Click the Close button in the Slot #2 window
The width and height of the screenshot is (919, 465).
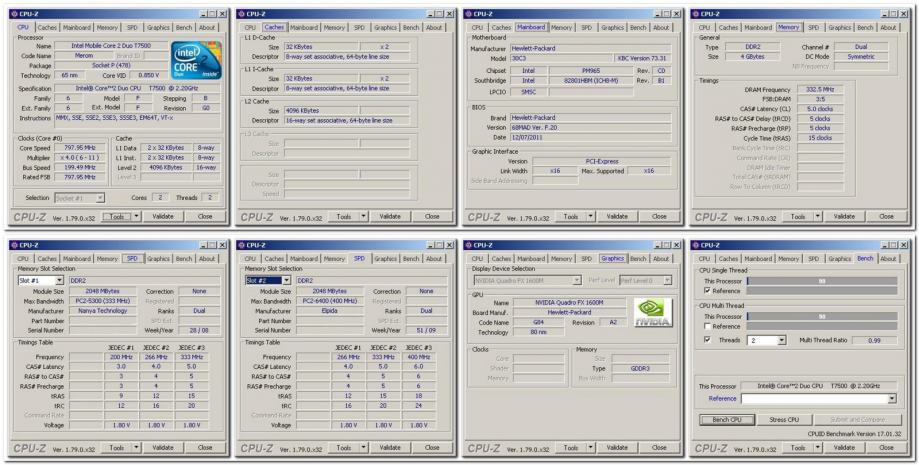click(432, 447)
